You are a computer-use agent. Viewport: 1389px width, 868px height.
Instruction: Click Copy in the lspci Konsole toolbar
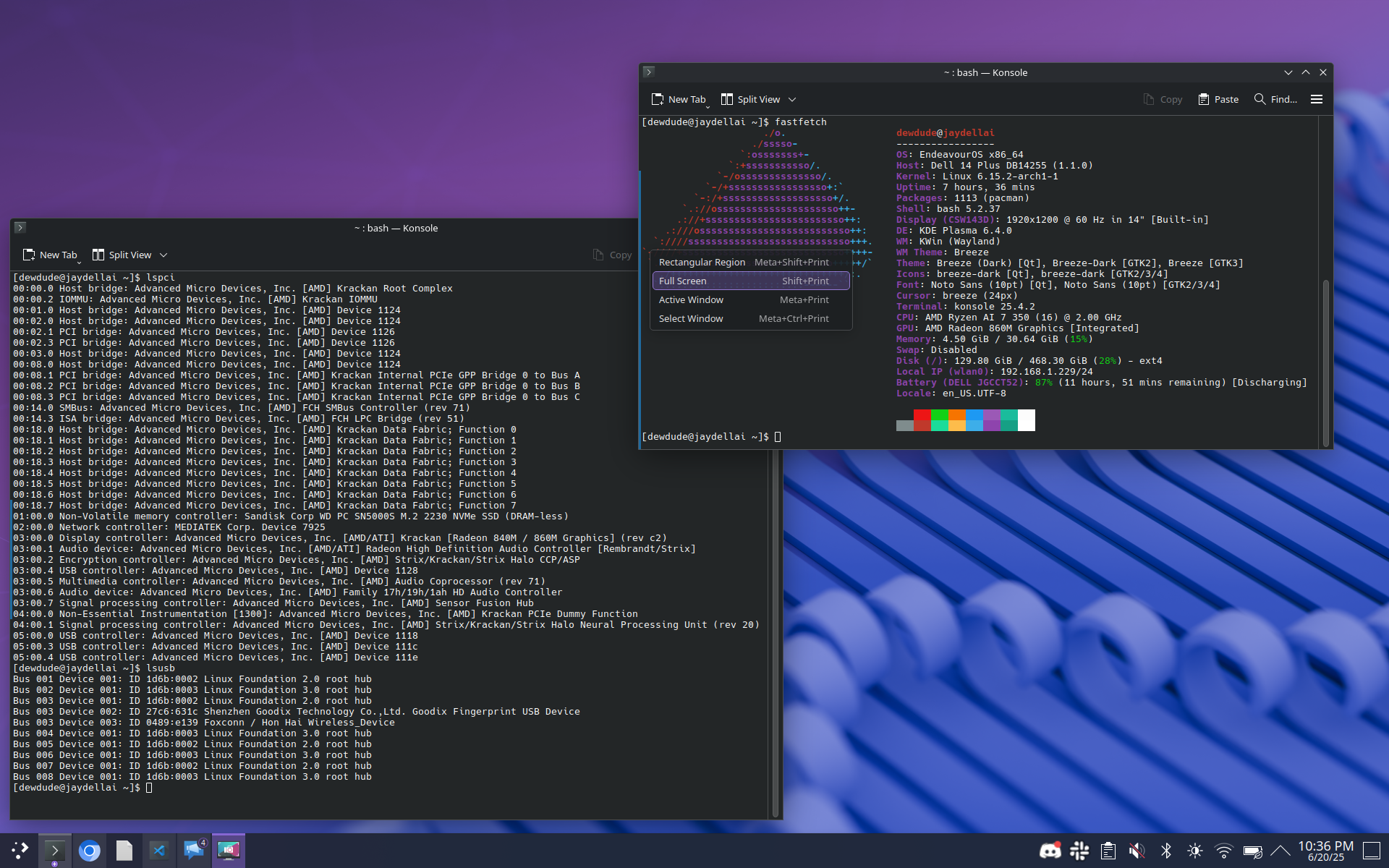pyautogui.click(x=612, y=255)
